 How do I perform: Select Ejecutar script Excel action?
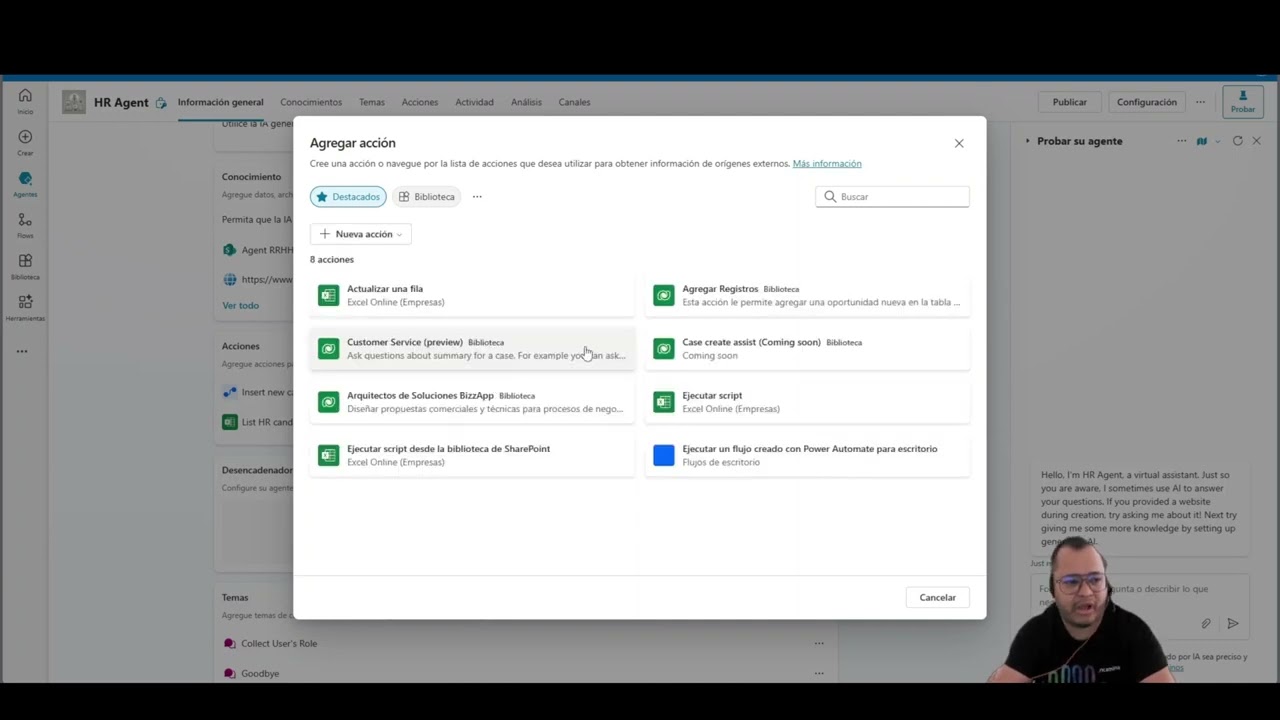click(x=807, y=401)
